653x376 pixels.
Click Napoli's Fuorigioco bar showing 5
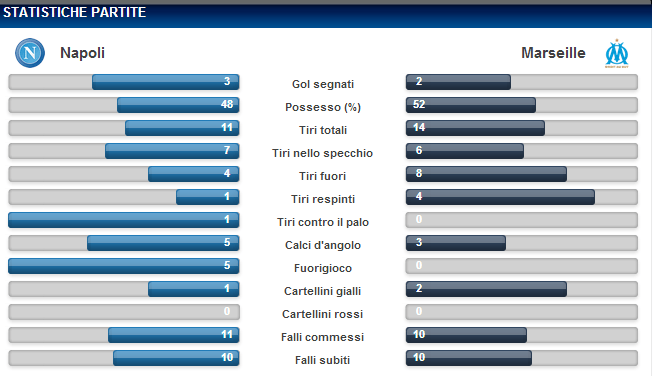pyautogui.click(x=124, y=266)
